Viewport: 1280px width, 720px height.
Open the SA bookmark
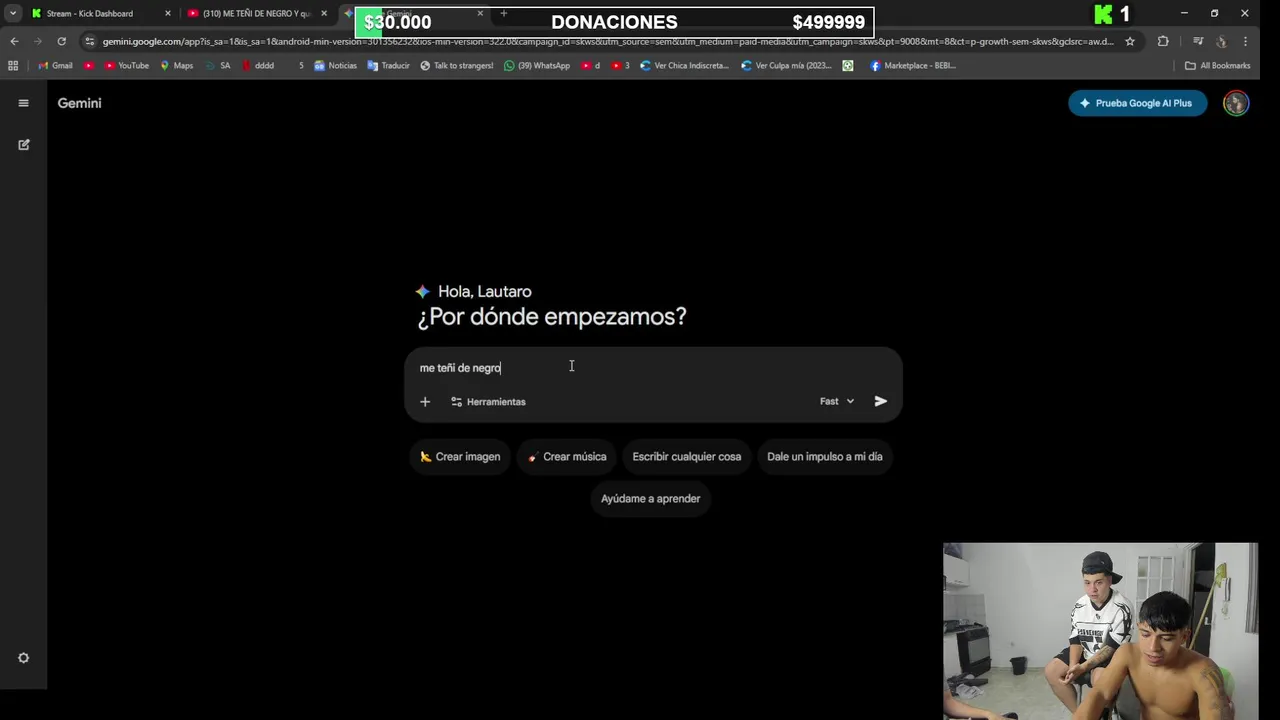pyautogui.click(x=218, y=65)
